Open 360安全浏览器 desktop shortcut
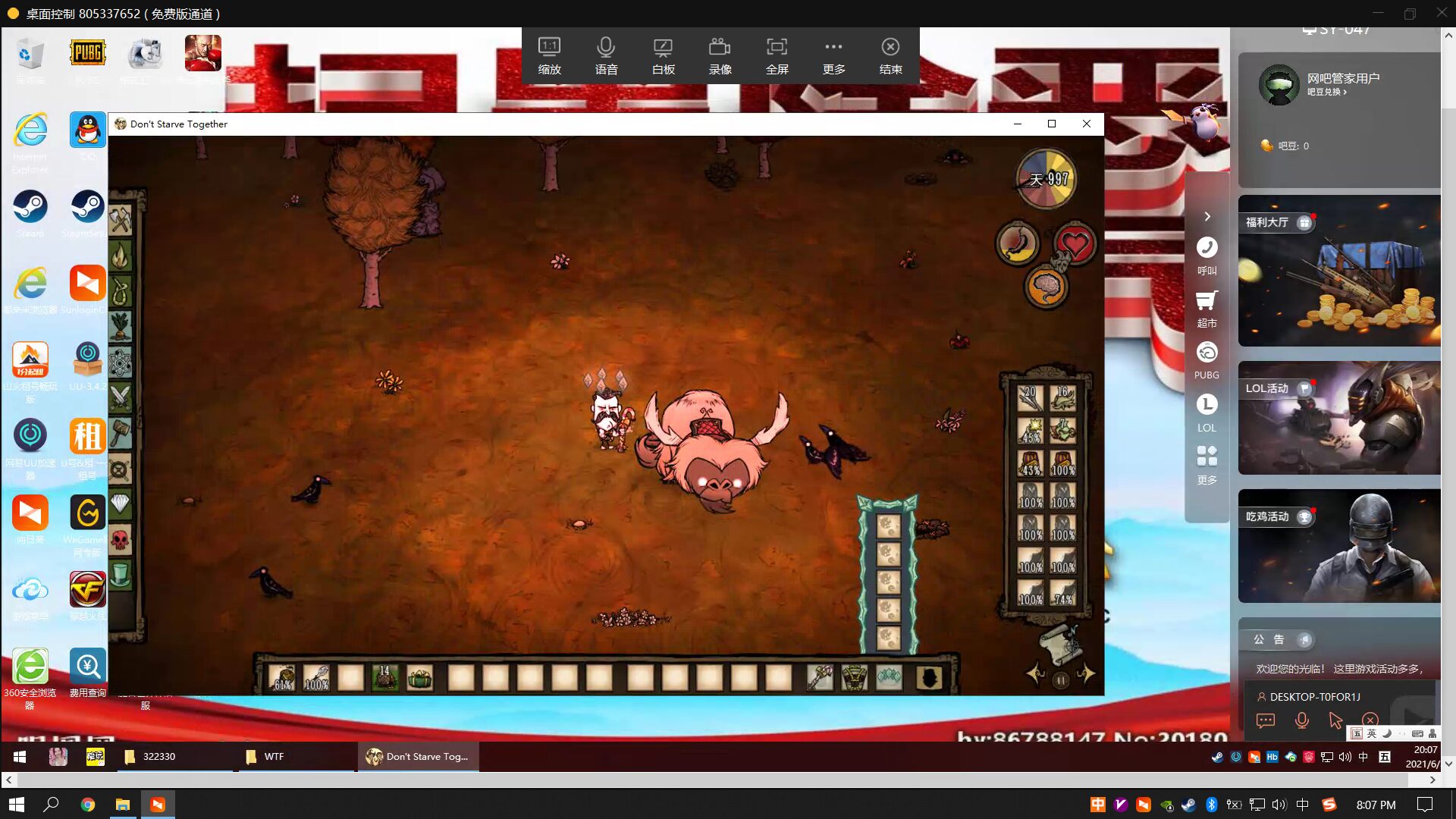 point(30,679)
